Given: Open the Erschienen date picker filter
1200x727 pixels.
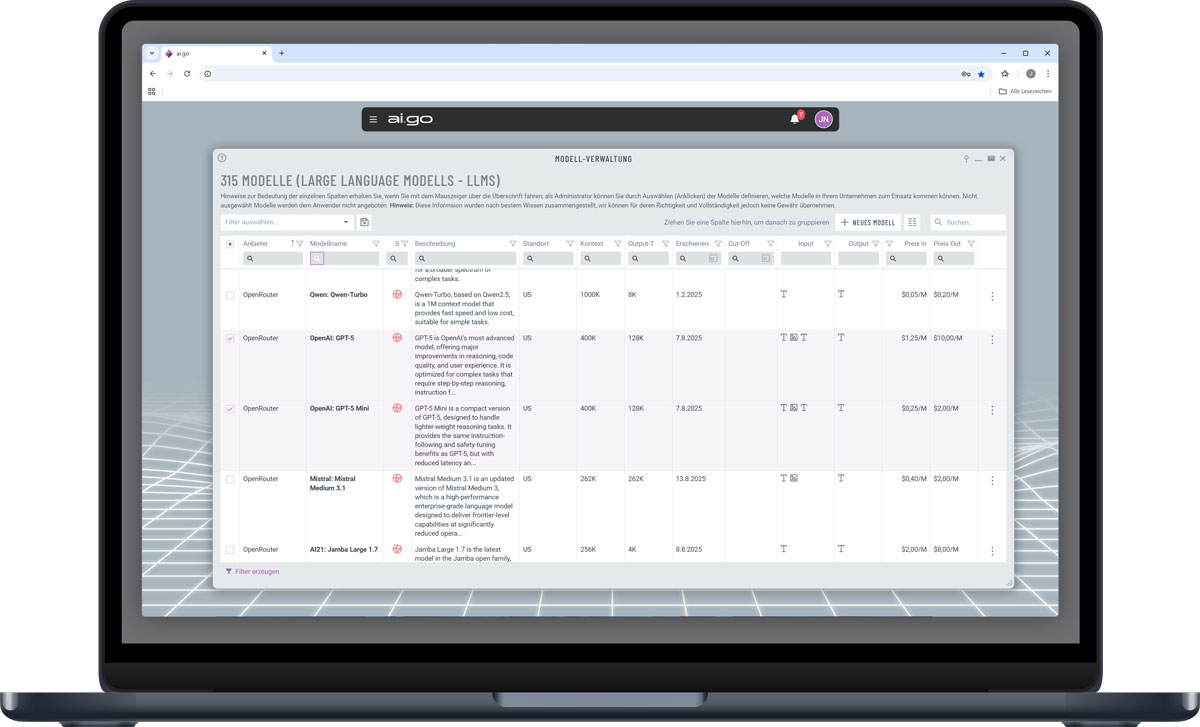Looking at the screenshot, I should [713, 259].
